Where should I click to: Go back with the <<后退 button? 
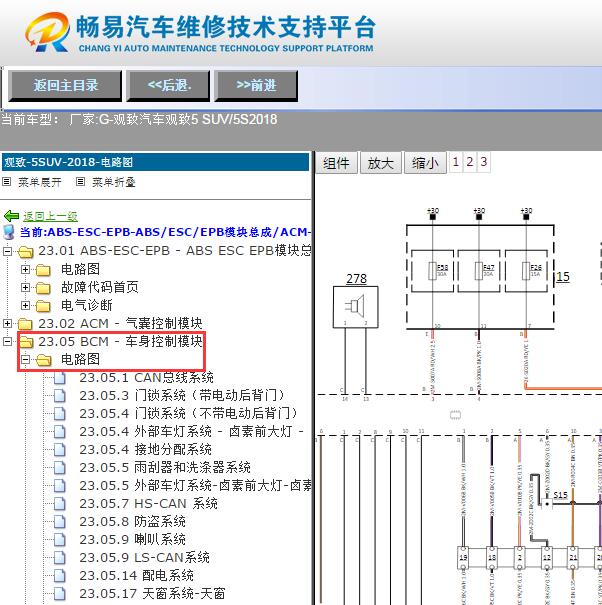point(169,86)
